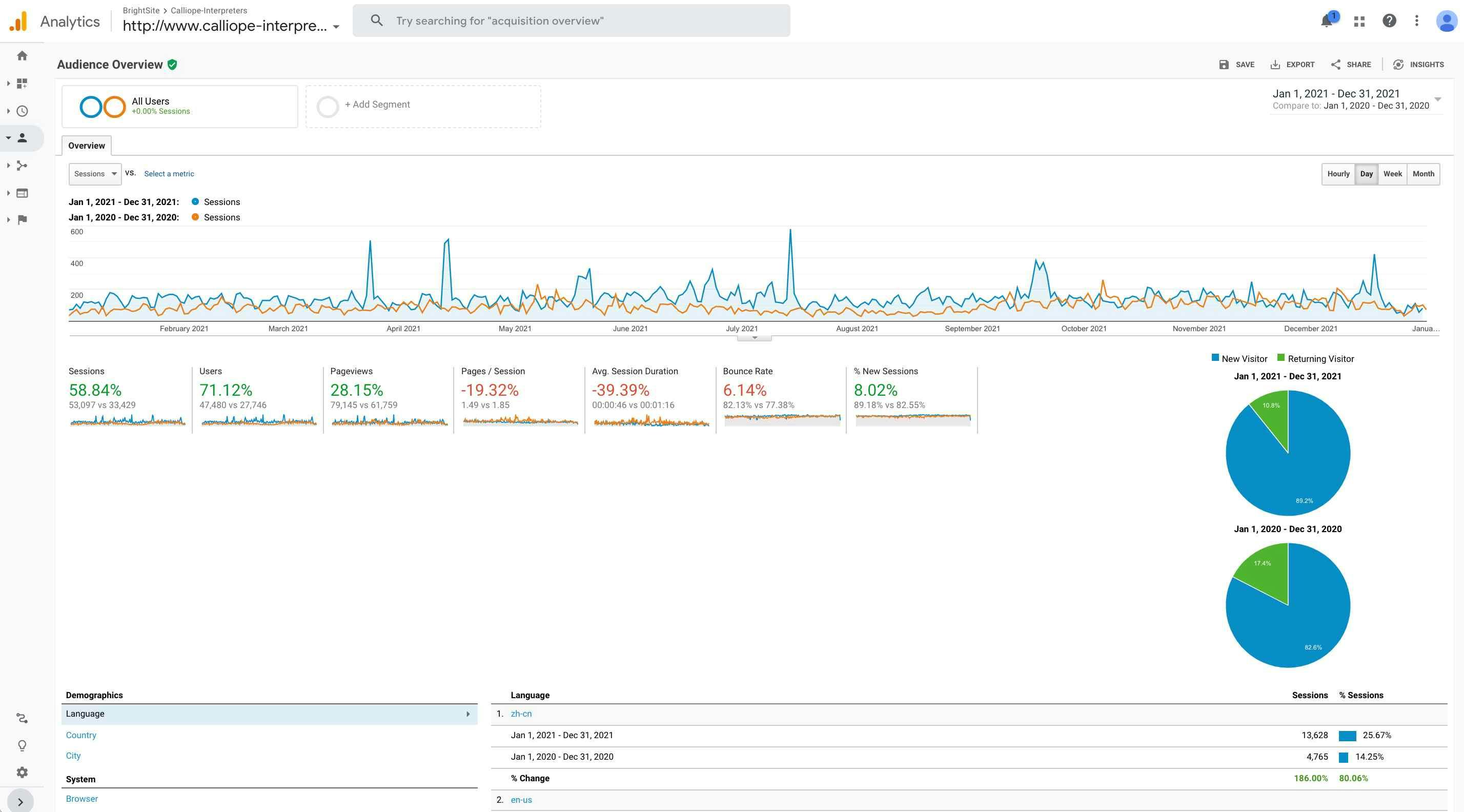This screenshot has height=812, width=1464.
Task: Click the notifications bell icon
Action: [1327, 21]
